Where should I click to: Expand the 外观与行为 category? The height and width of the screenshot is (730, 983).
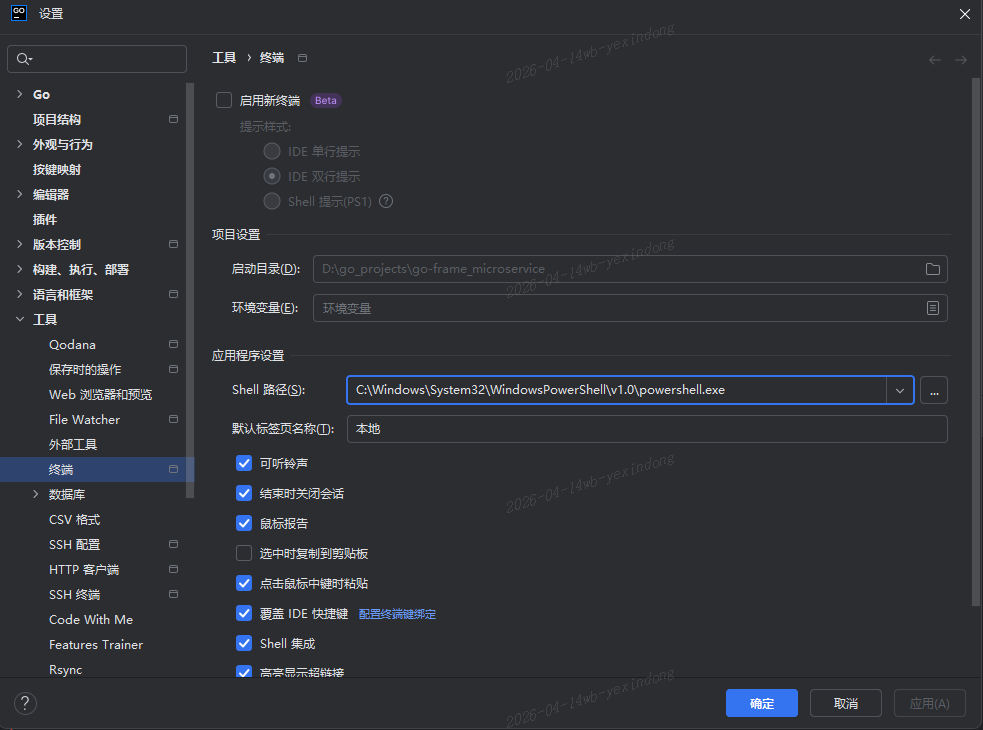point(19,144)
